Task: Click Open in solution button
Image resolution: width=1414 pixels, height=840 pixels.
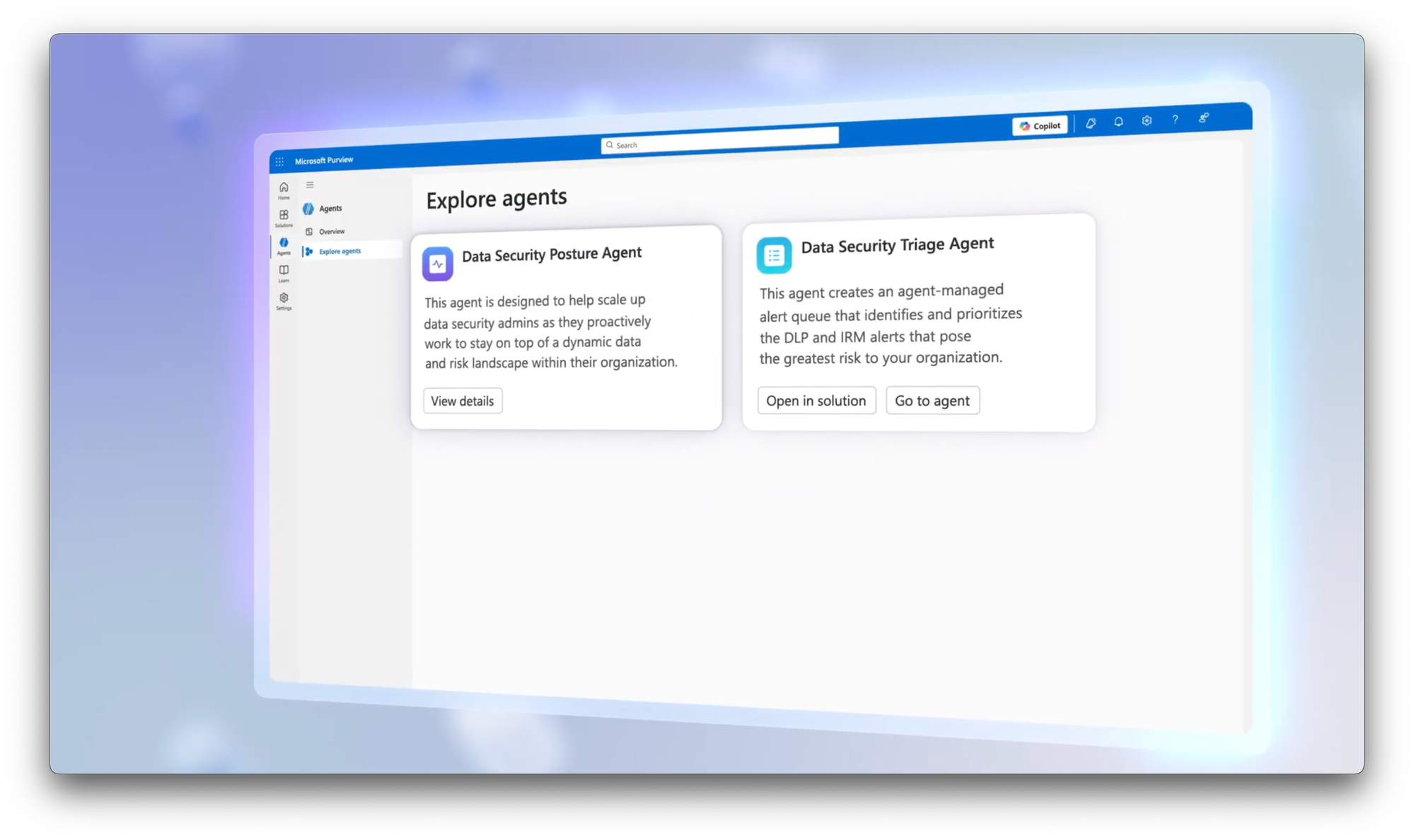Action: coord(816,400)
